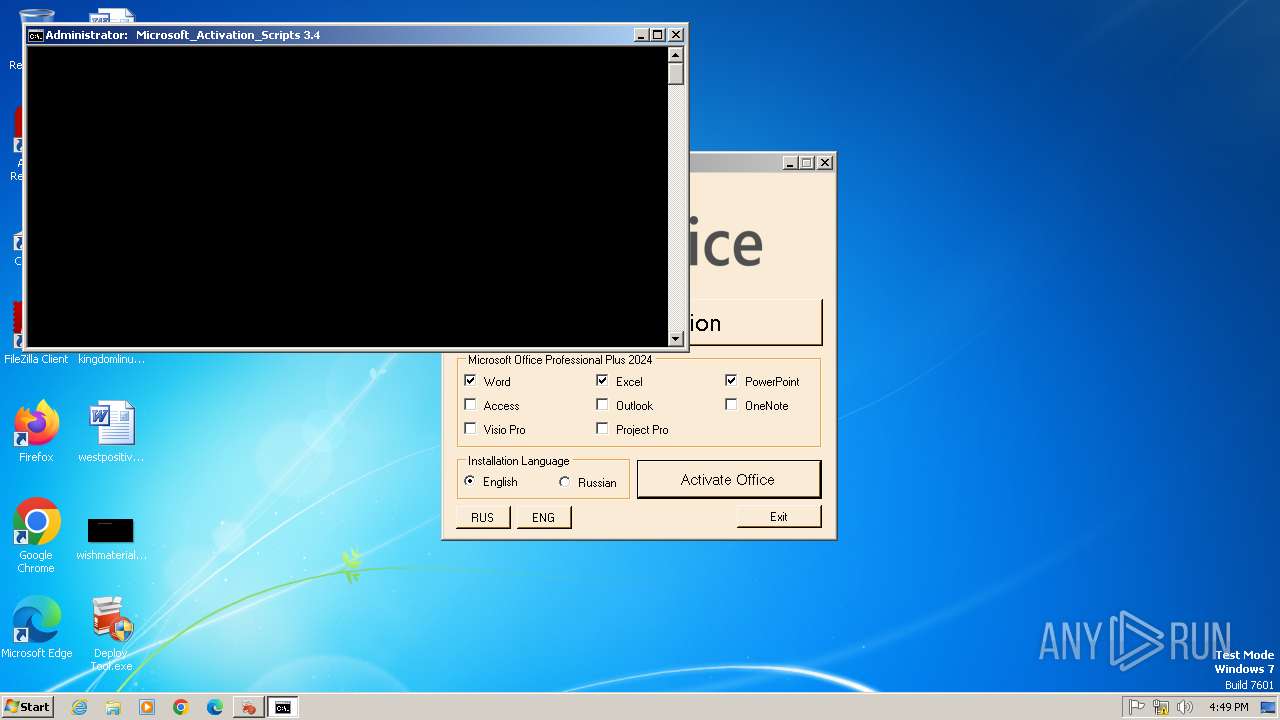Viewport: 1280px width, 720px height.
Task: Select the wishmaterial desktop file icon
Action: (x=111, y=536)
